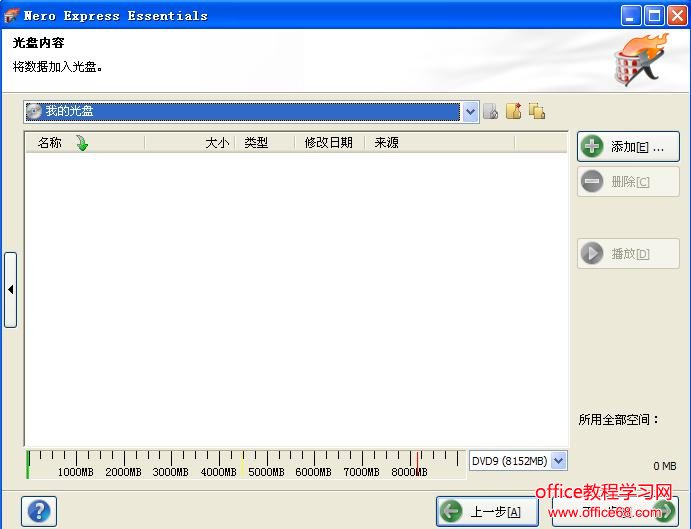Click the 0 MB used space value
This screenshot has width=691, height=529.
click(x=665, y=466)
